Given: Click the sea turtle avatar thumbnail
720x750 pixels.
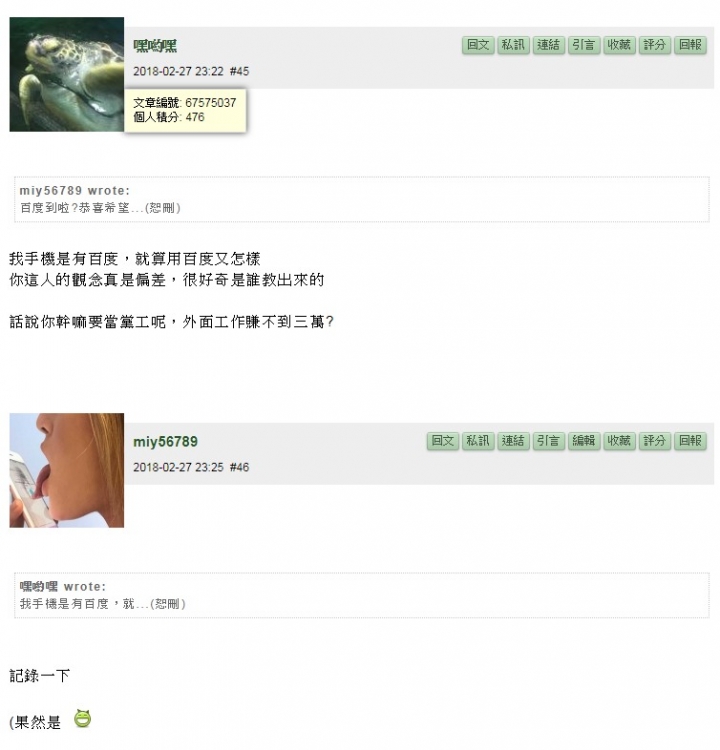Looking at the screenshot, I should 66,75.
